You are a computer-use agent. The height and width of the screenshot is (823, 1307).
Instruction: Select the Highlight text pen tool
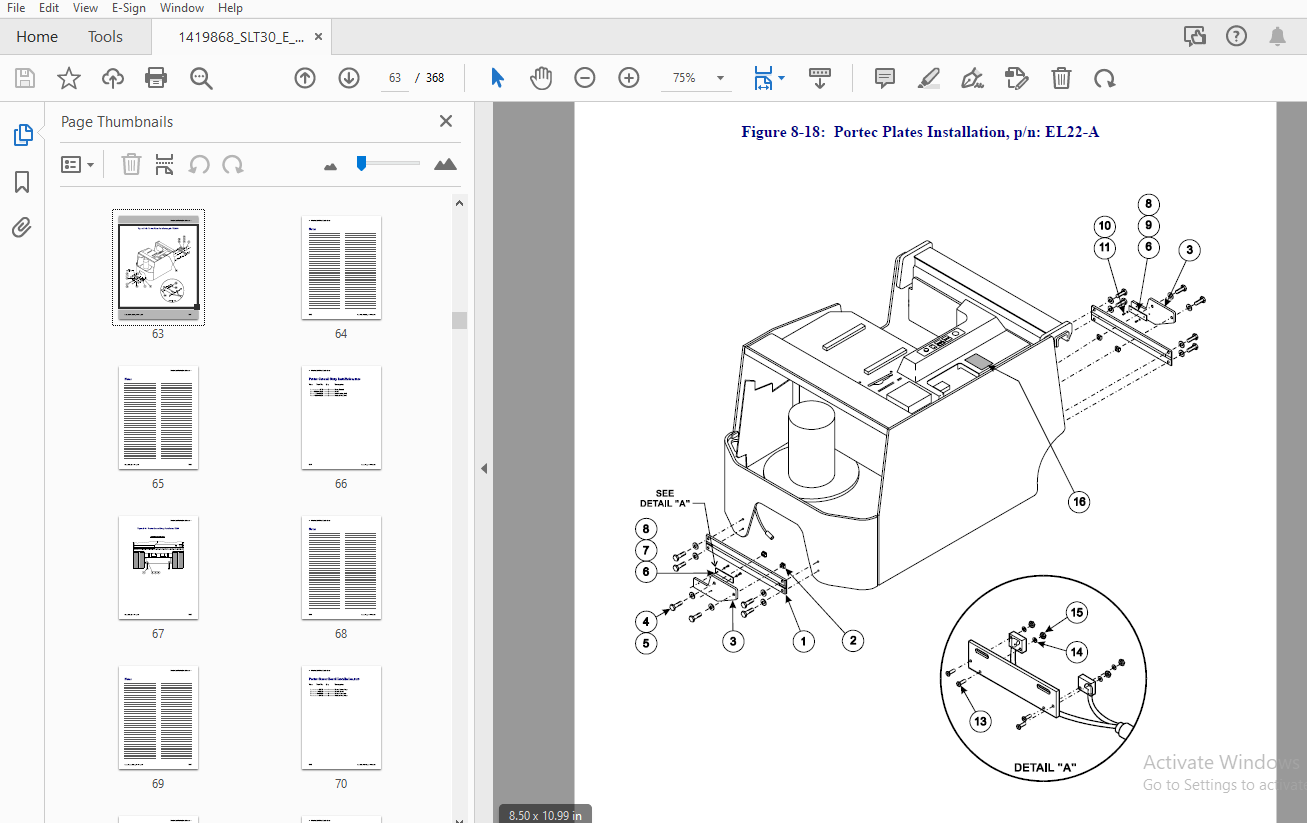pyautogui.click(x=929, y=78)
